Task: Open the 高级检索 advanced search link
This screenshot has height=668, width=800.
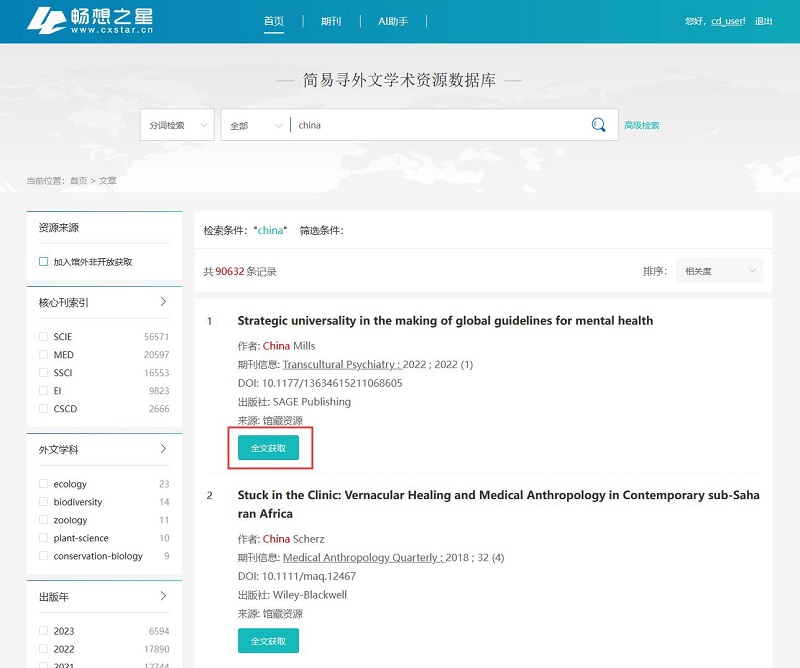Action: (x=642, y=125)
